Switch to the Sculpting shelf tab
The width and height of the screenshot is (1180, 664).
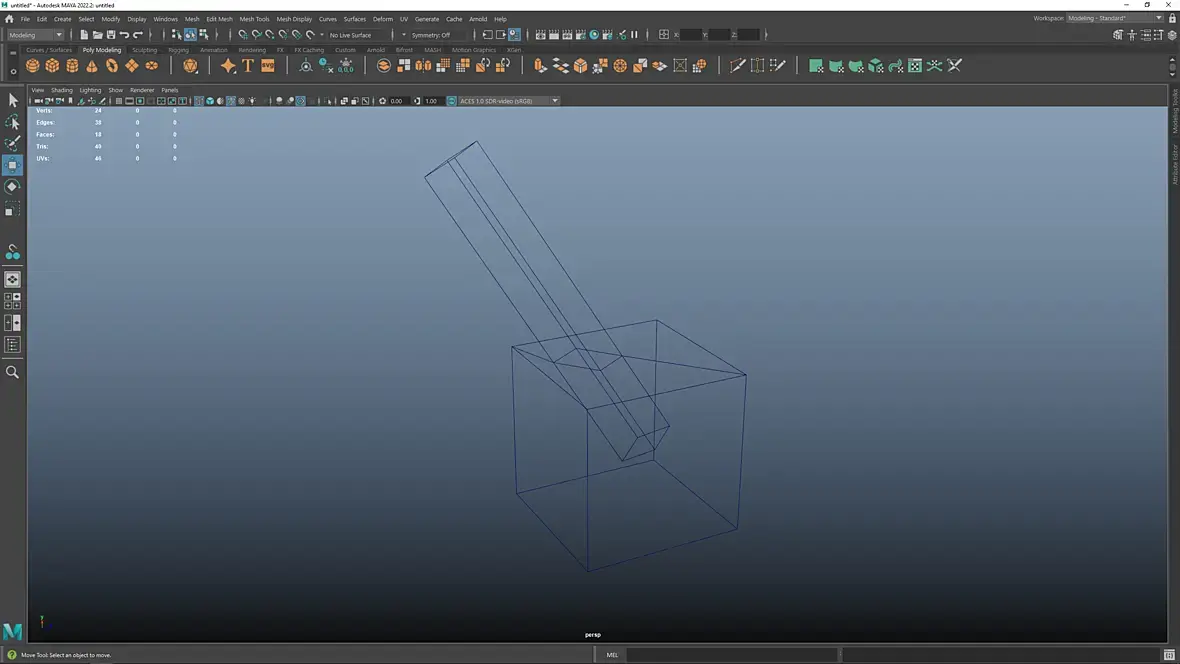tap(145, 50)
